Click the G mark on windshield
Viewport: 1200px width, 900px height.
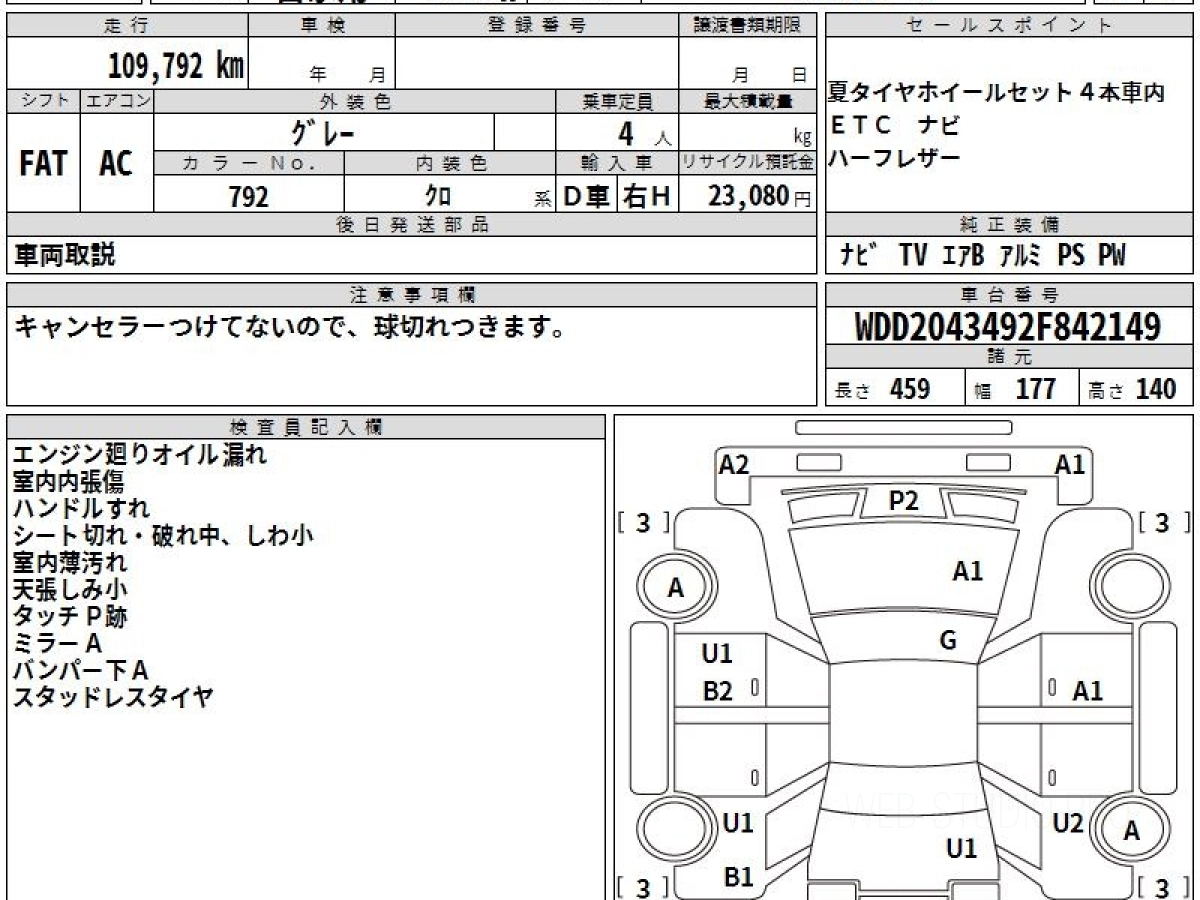tap(948, 641)
